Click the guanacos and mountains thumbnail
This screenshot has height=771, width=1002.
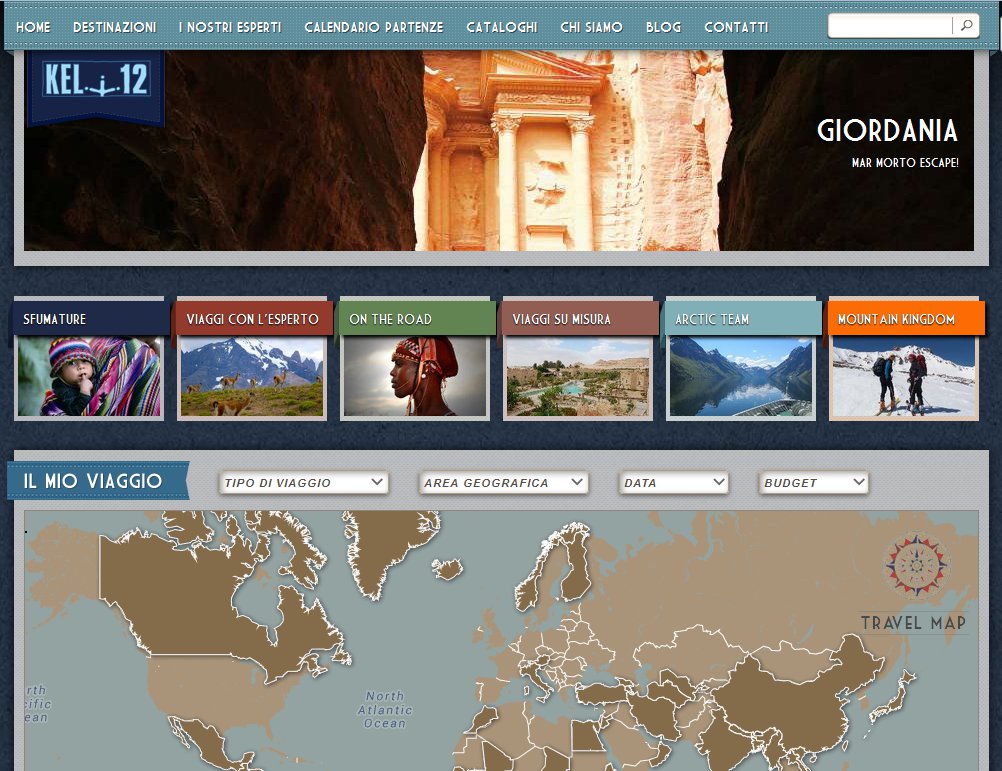(x=252, y=377)
